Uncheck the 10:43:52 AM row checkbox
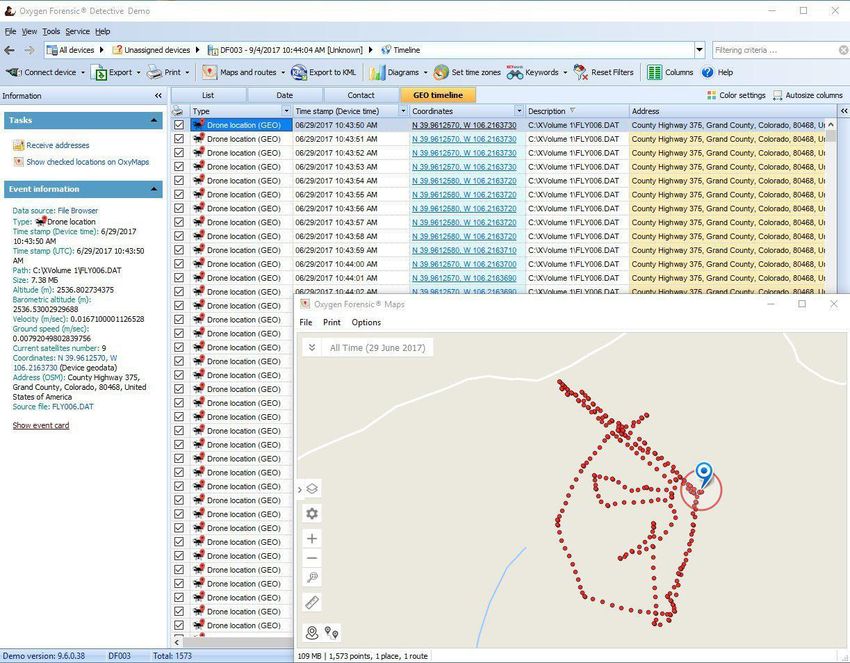This screenshot has height=663, width=850. [179, 153]
